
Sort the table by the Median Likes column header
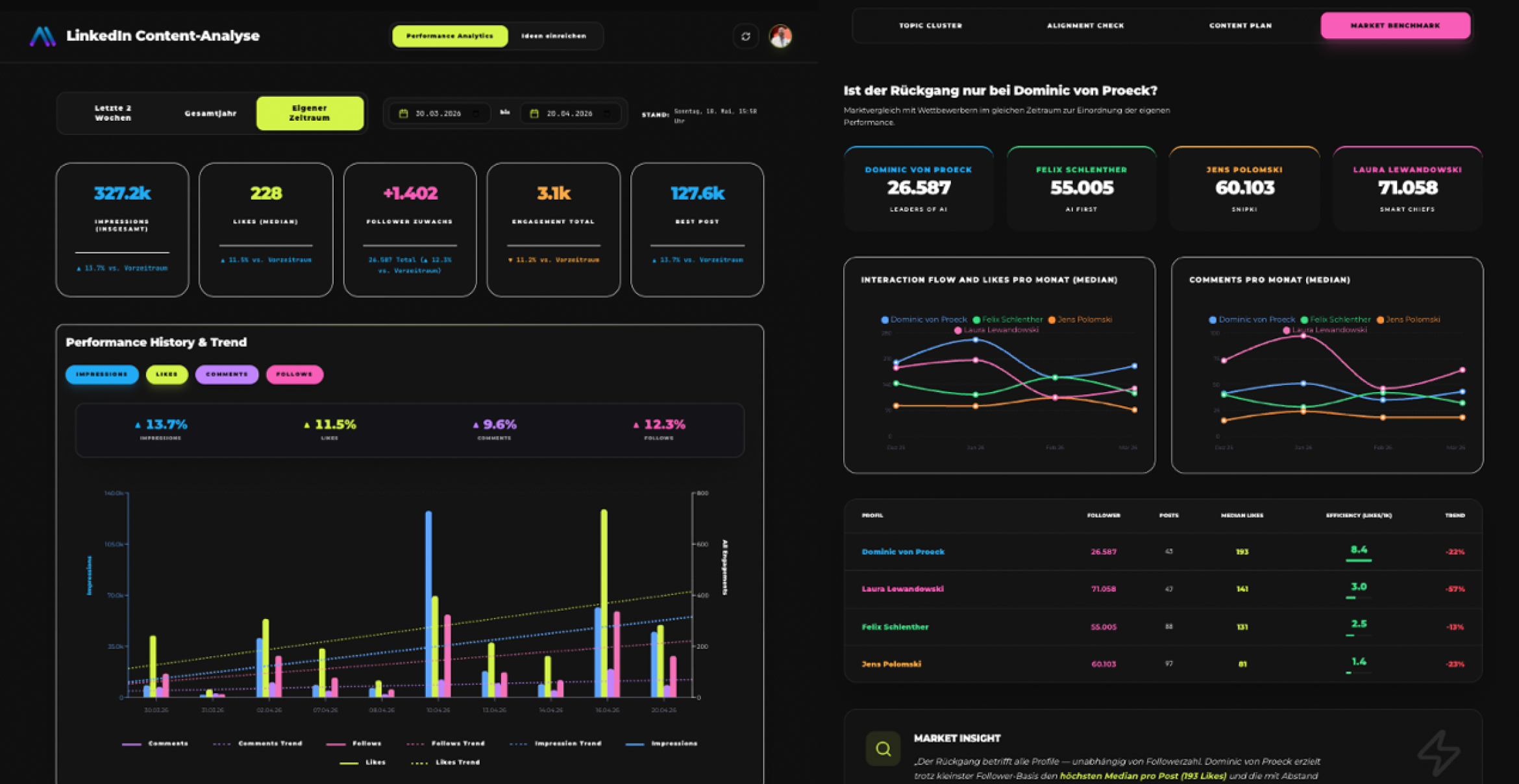click(x=1242, y=515)
